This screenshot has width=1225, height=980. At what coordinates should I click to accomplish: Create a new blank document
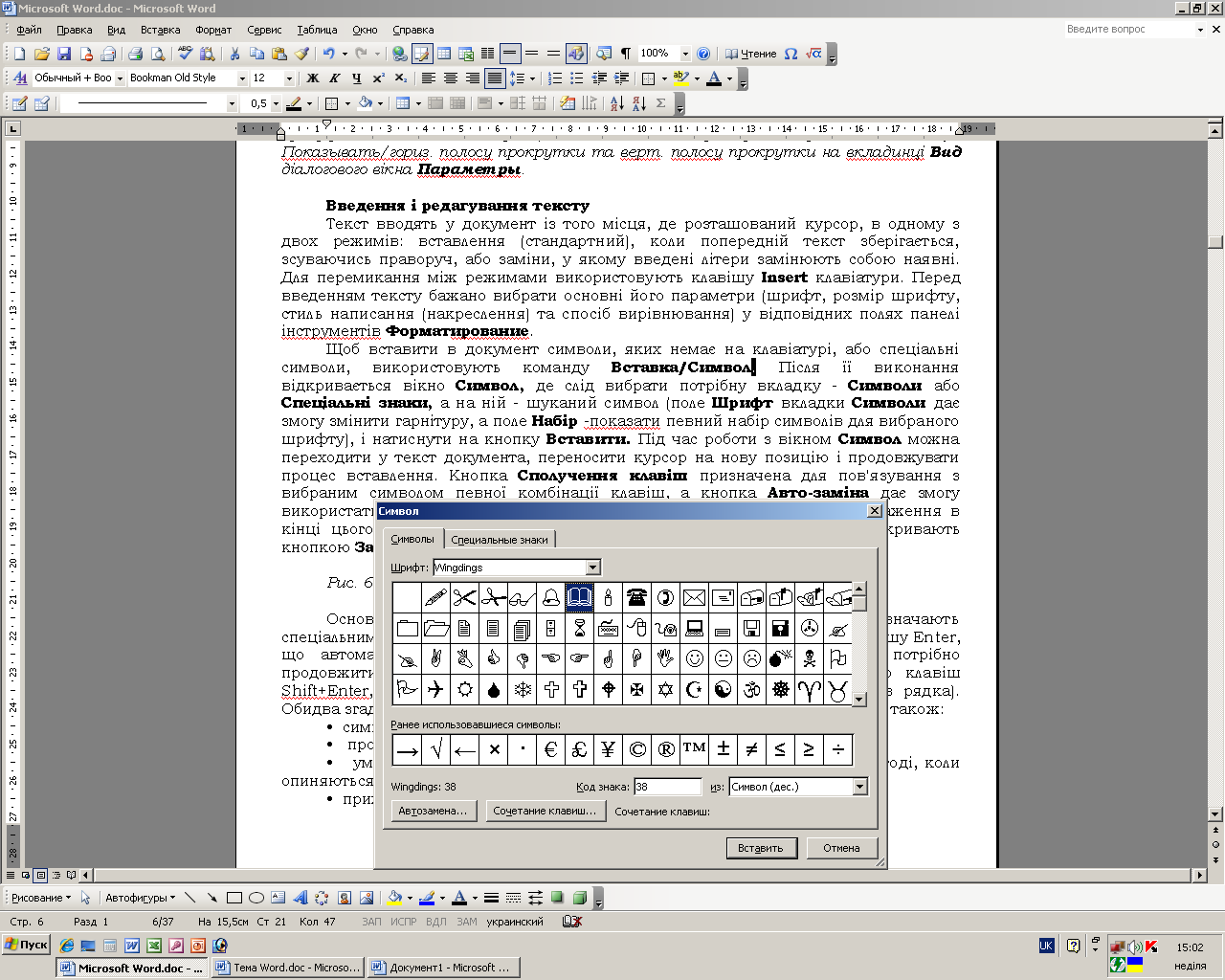point(19,54)
